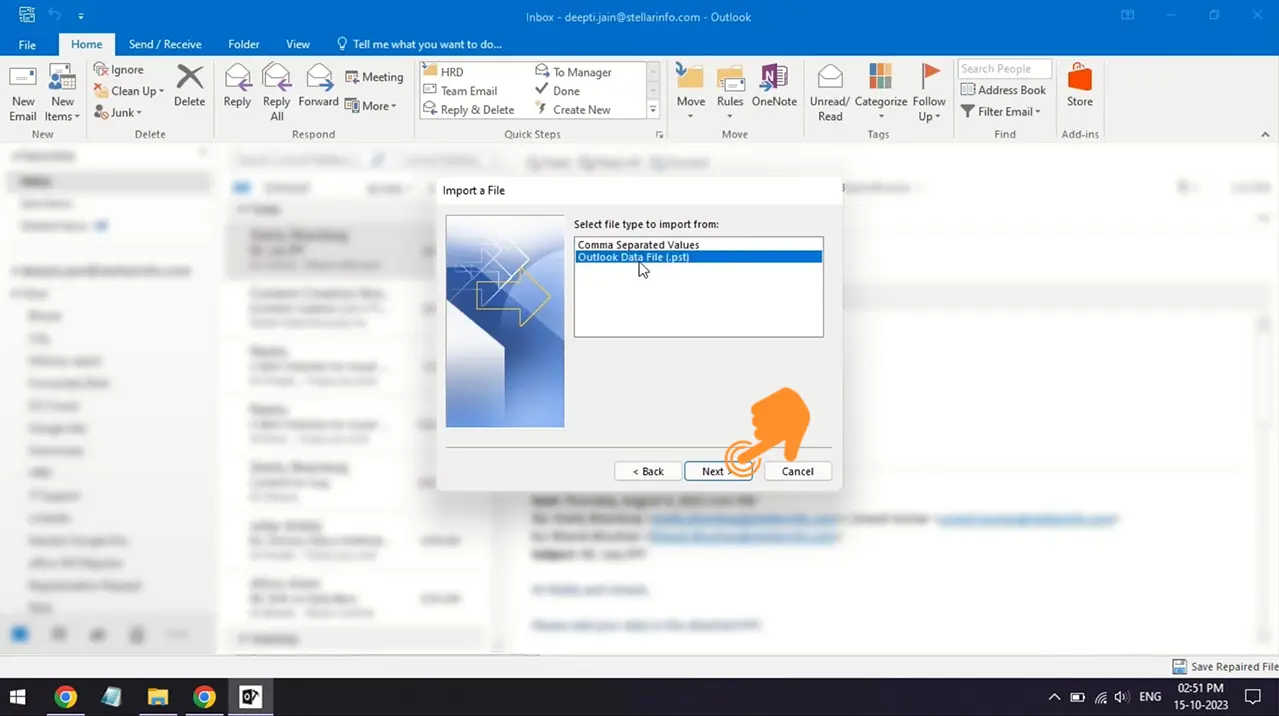Expand the Quick Steps gallery arrow

point(653,110)
